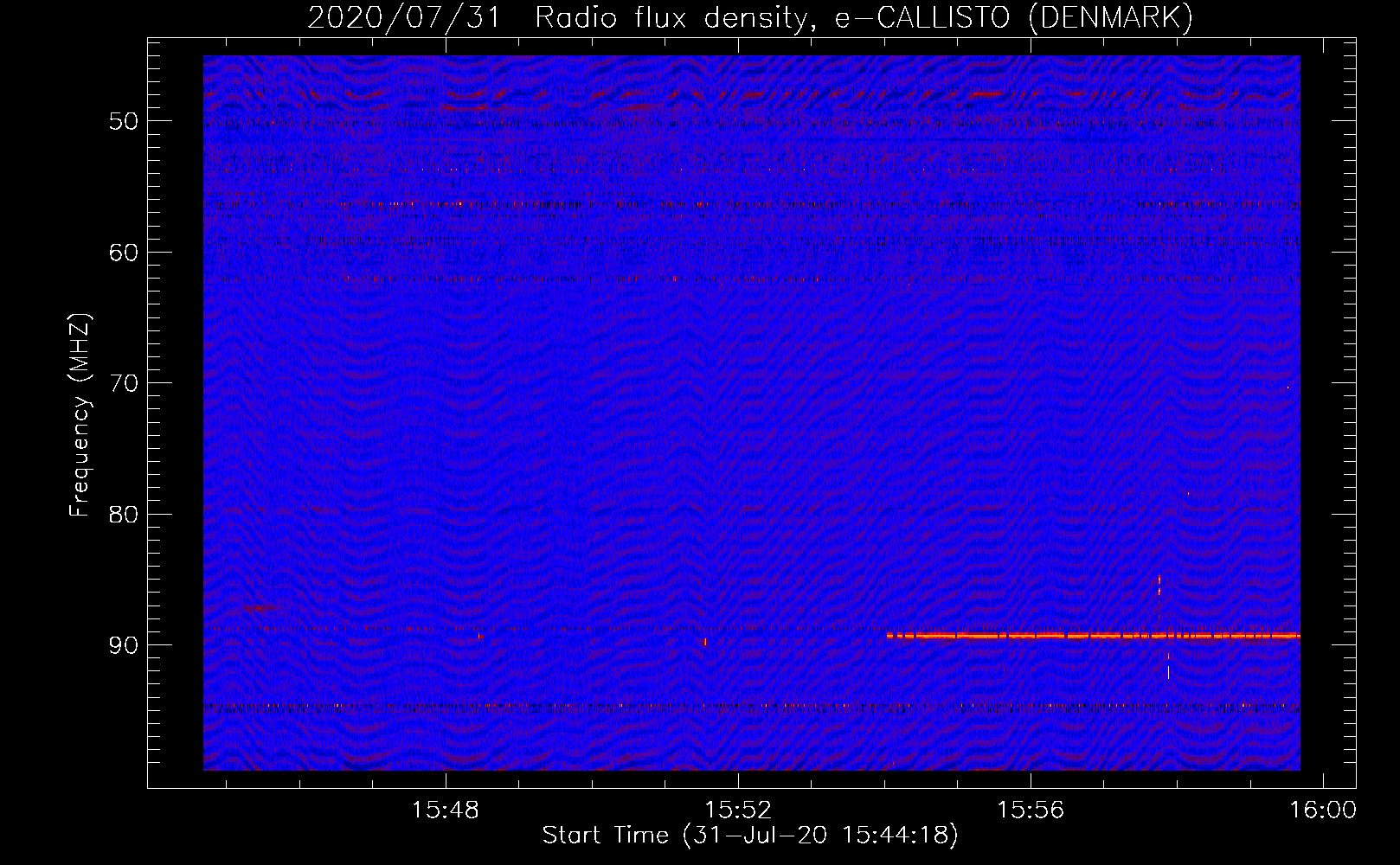Click the 60 MHz frequency tick label
This screenshot has height=865, width=1400.
124,253
